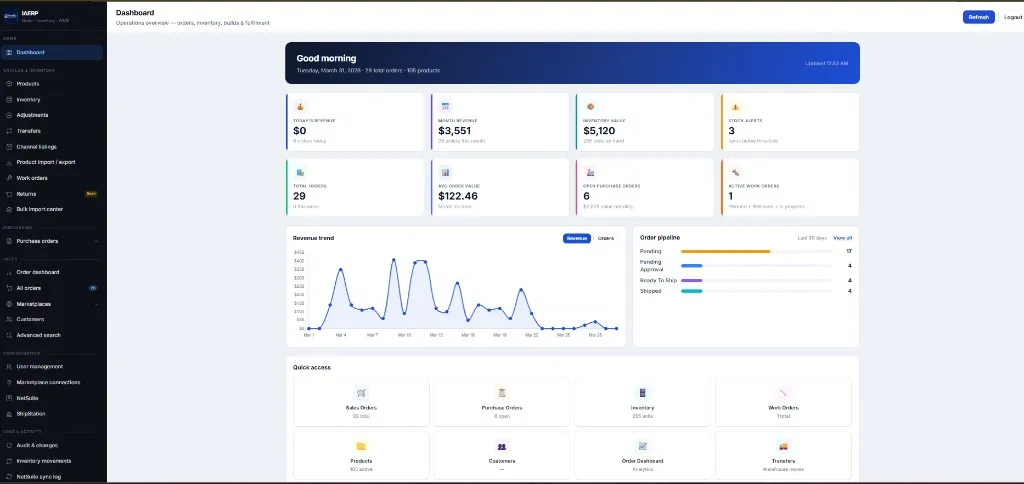
Task: Switch the Revenue trend chart to Revenue
Action: click(x=577, y=238)
